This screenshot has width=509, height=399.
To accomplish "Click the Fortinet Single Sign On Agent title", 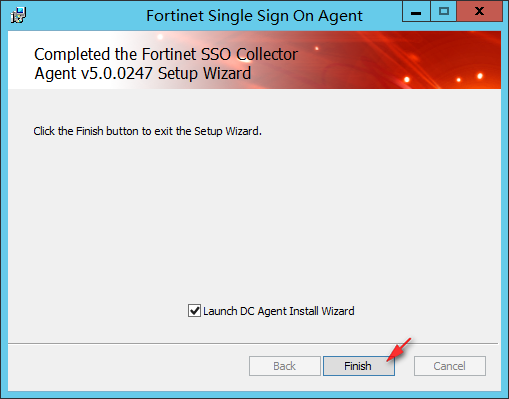I will (x=254, y=16).
